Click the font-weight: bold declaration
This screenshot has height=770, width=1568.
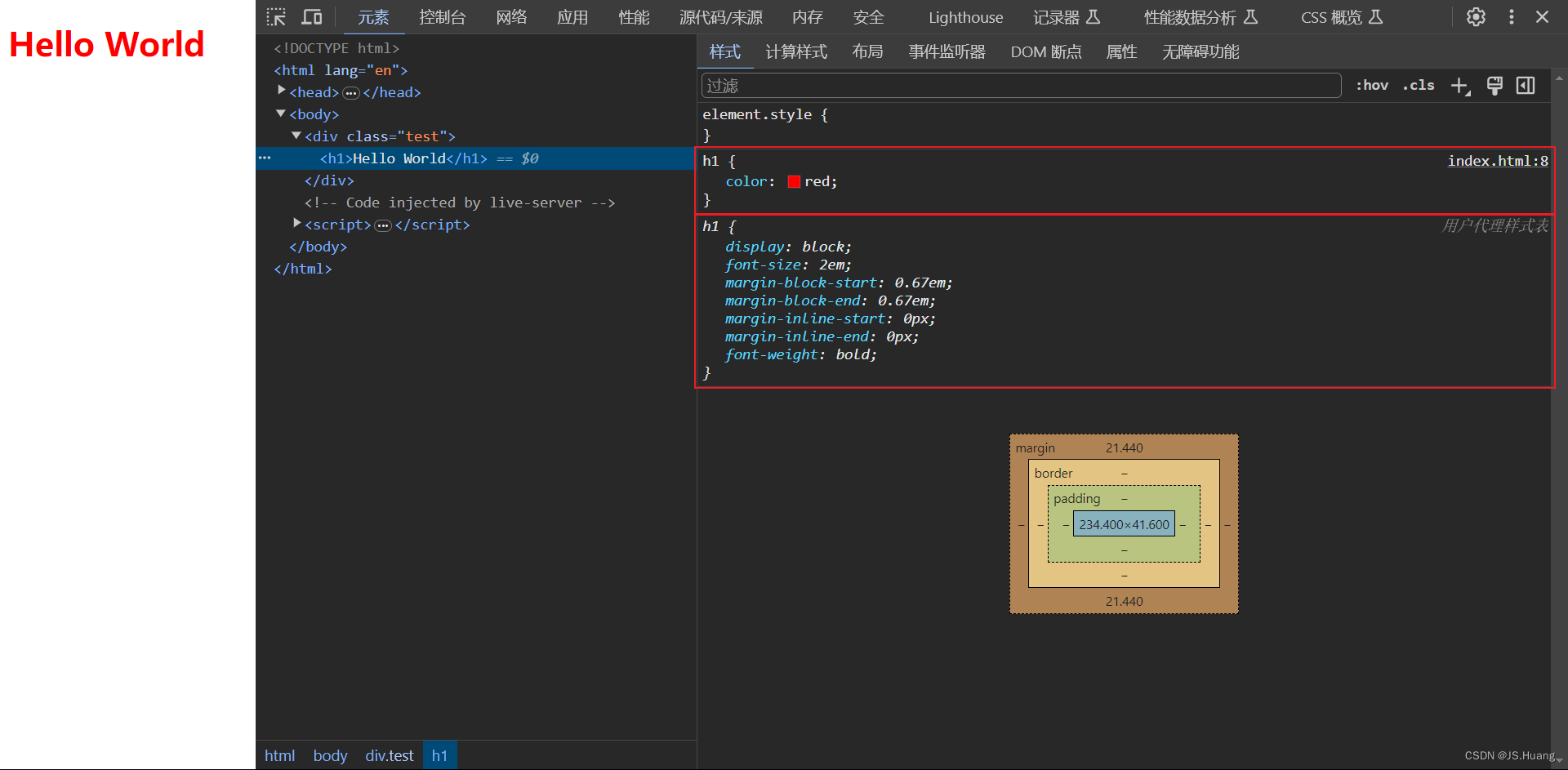point(800,354)
